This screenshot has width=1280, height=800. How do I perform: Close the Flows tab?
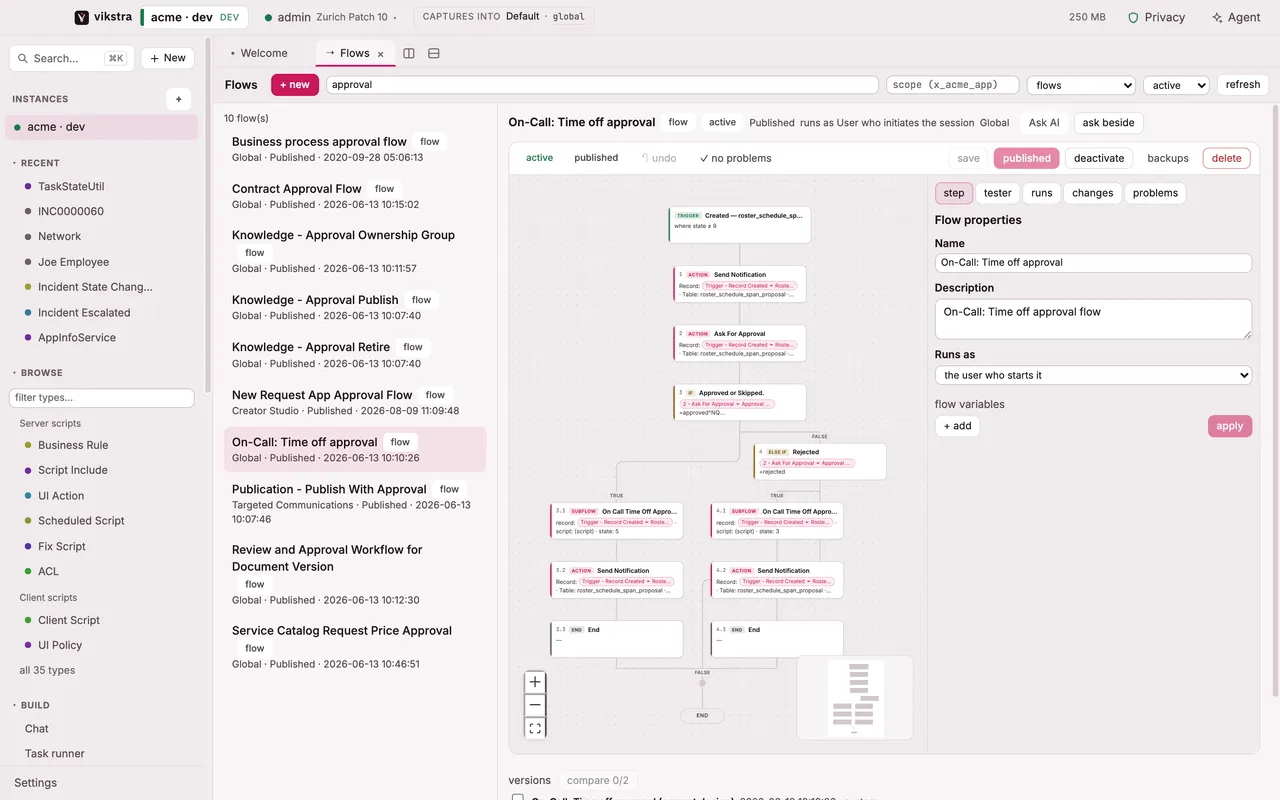[381, 54]
